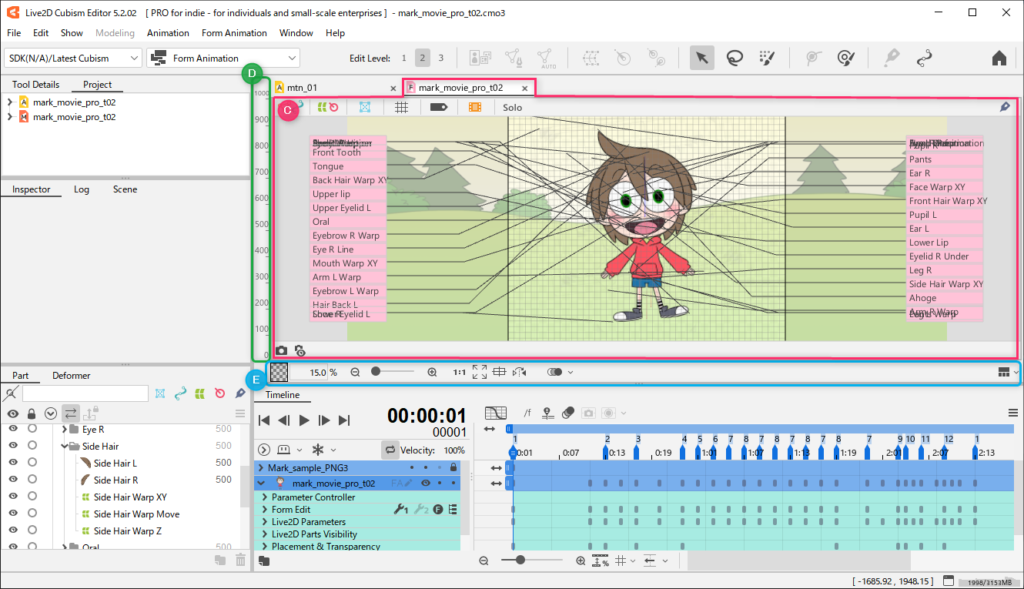Click the blue pen icon in Part panel
The height and width of the screenshot is (589, 1024).
(x=240, y=393)
